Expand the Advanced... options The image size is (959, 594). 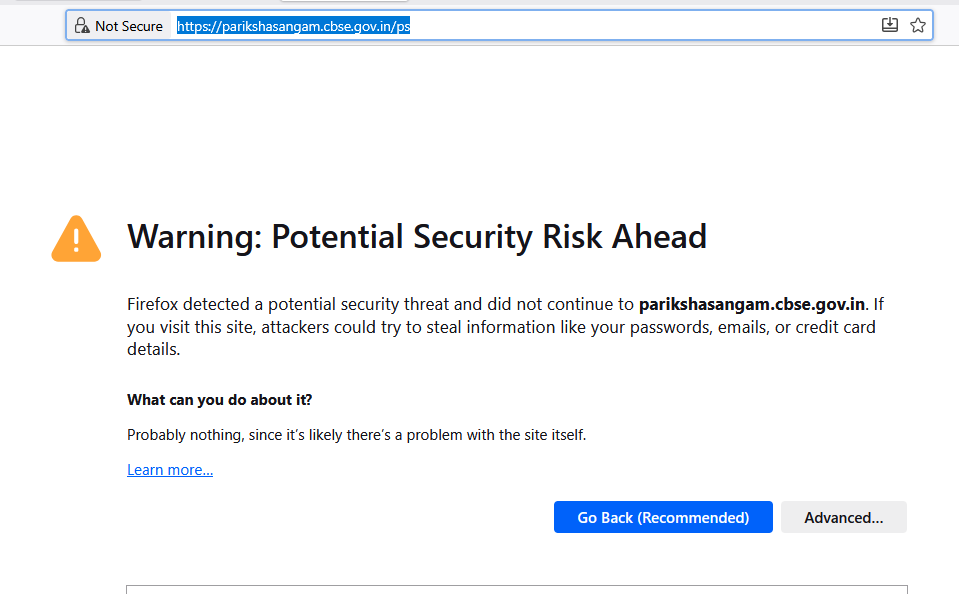click(x=843, y=517)
